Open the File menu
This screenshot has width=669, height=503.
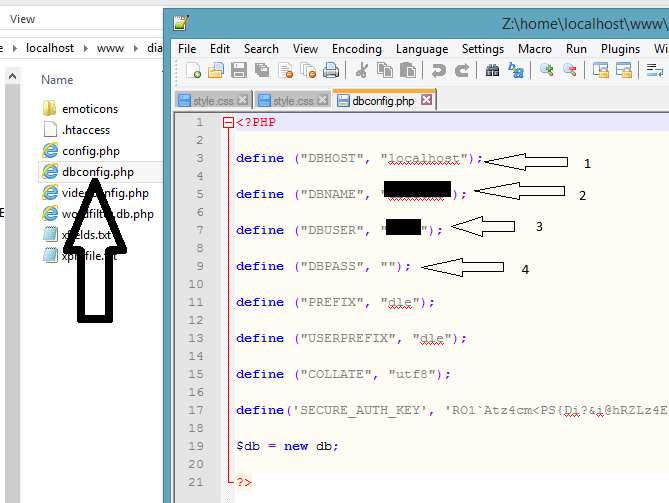(x=187, y=49)
